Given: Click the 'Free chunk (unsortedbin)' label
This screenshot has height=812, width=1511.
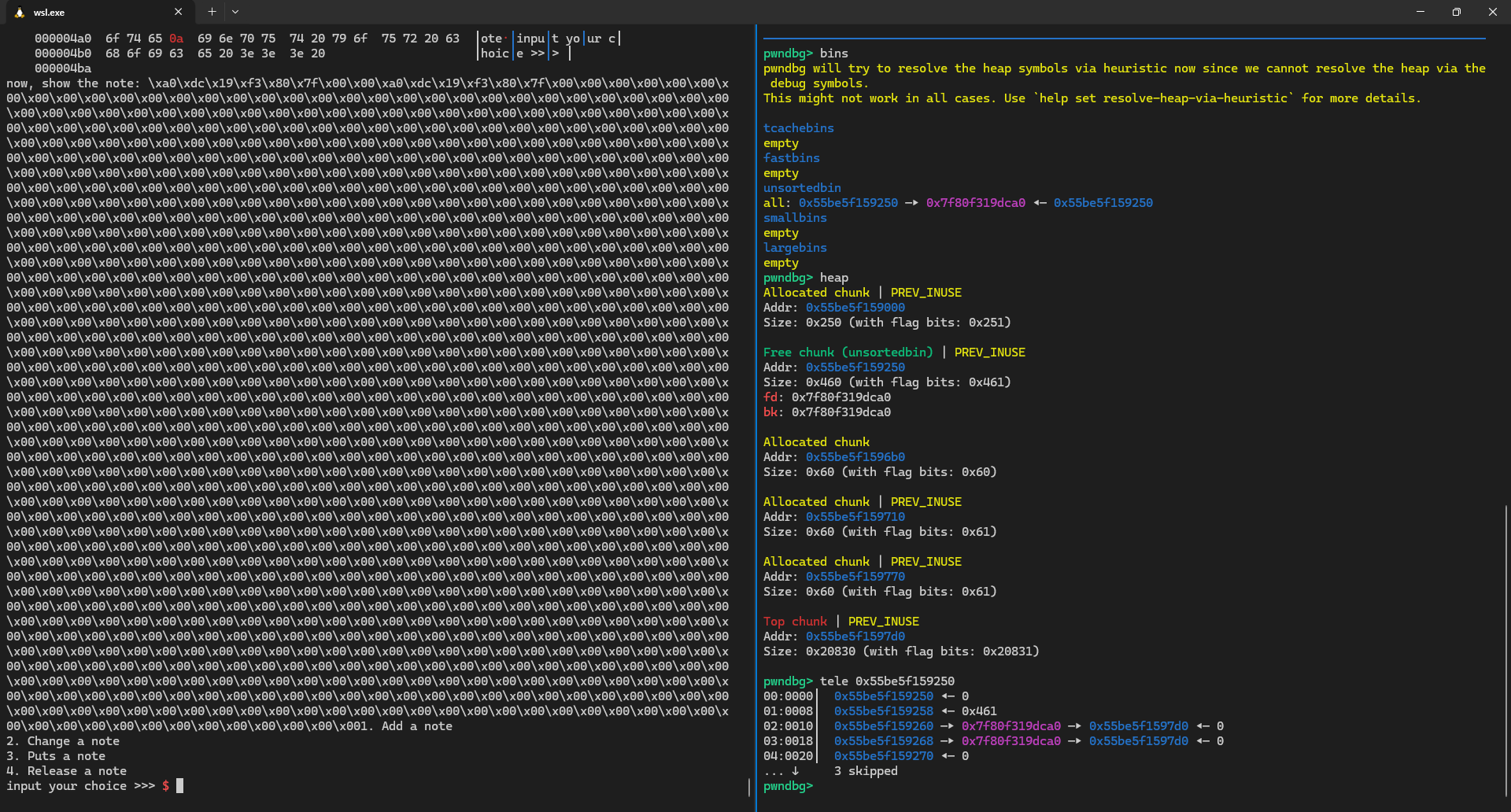Looking at the screenshot, I should coord(848,352).
